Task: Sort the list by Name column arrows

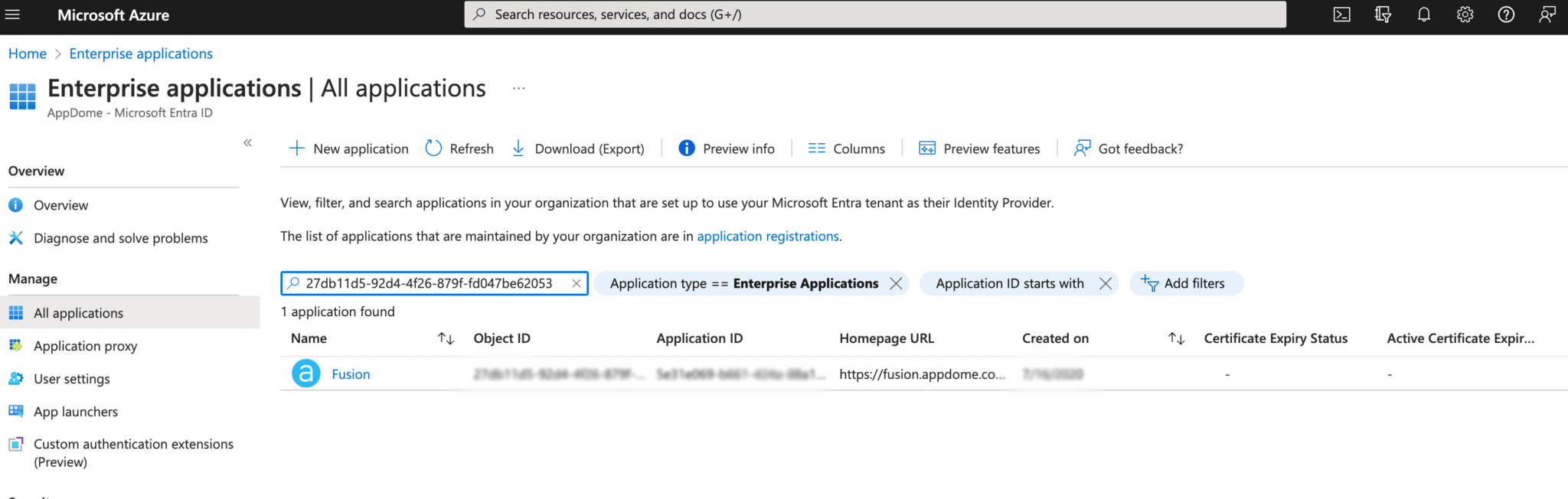Action: pyautogui.click(x=446, y=338)
